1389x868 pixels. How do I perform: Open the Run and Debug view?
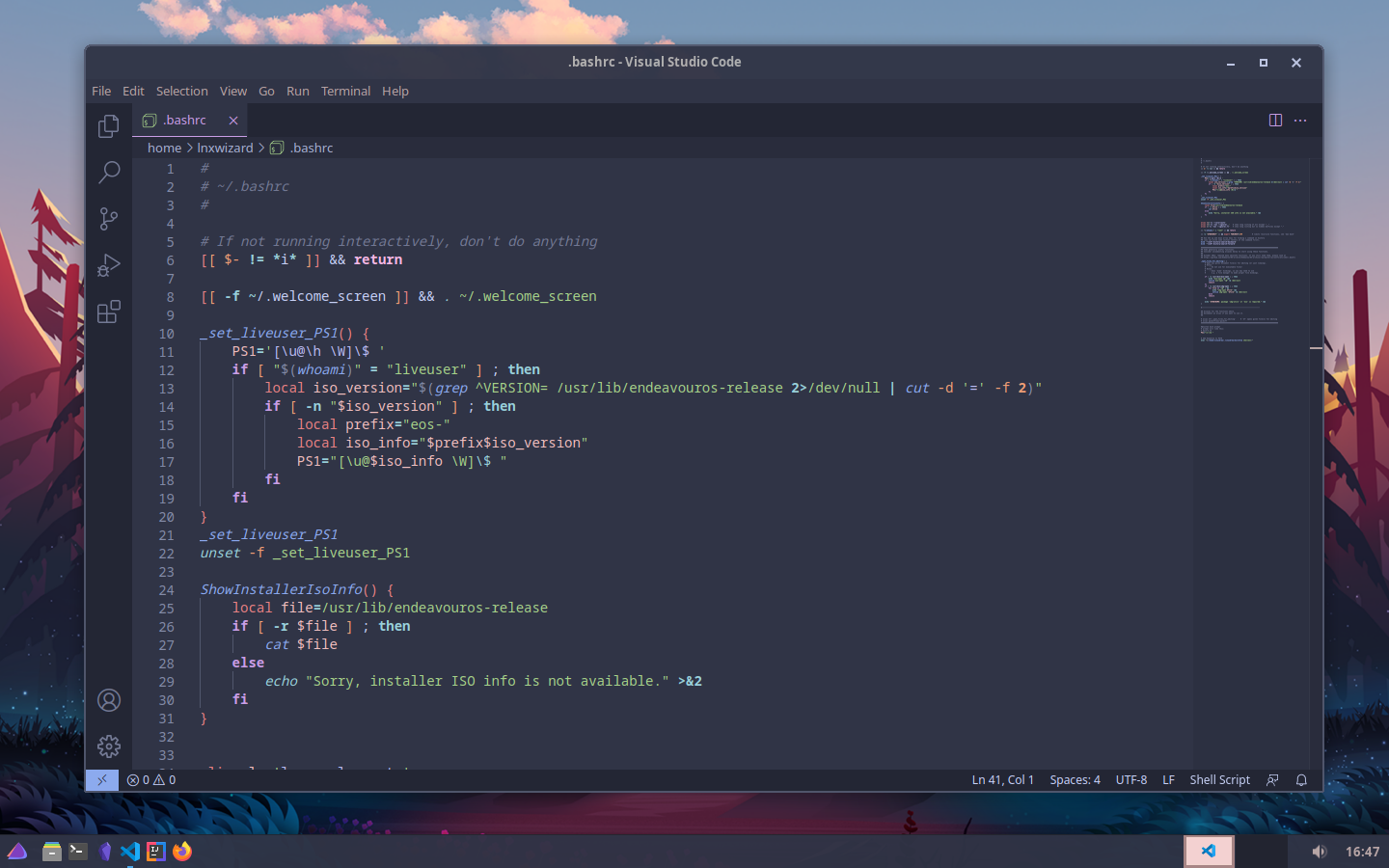click(109, 265)
